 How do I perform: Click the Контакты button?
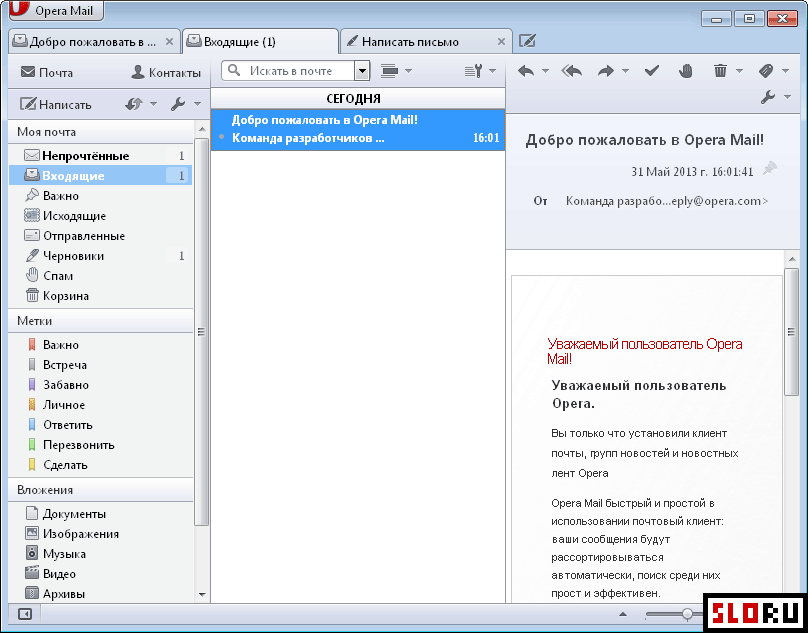pyautogui.click(x=165, y=73)
